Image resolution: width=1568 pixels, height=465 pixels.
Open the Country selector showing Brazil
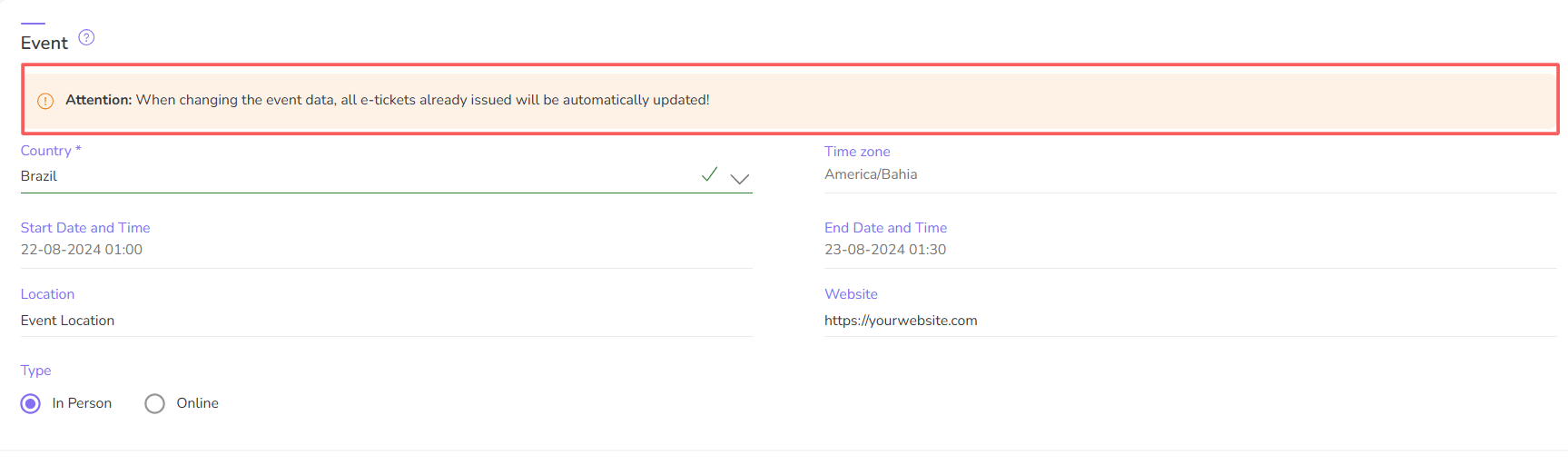click(x=387, y=176)
